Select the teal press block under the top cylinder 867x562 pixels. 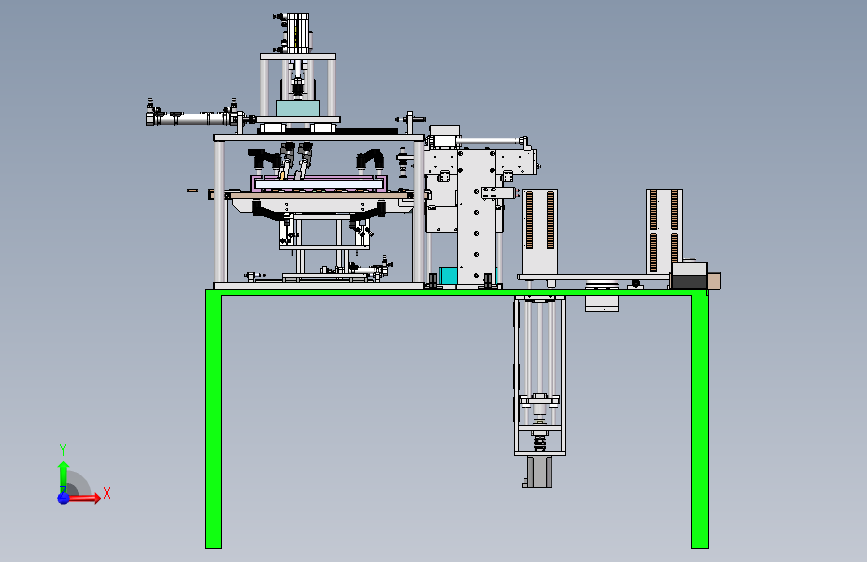[298, 108]
